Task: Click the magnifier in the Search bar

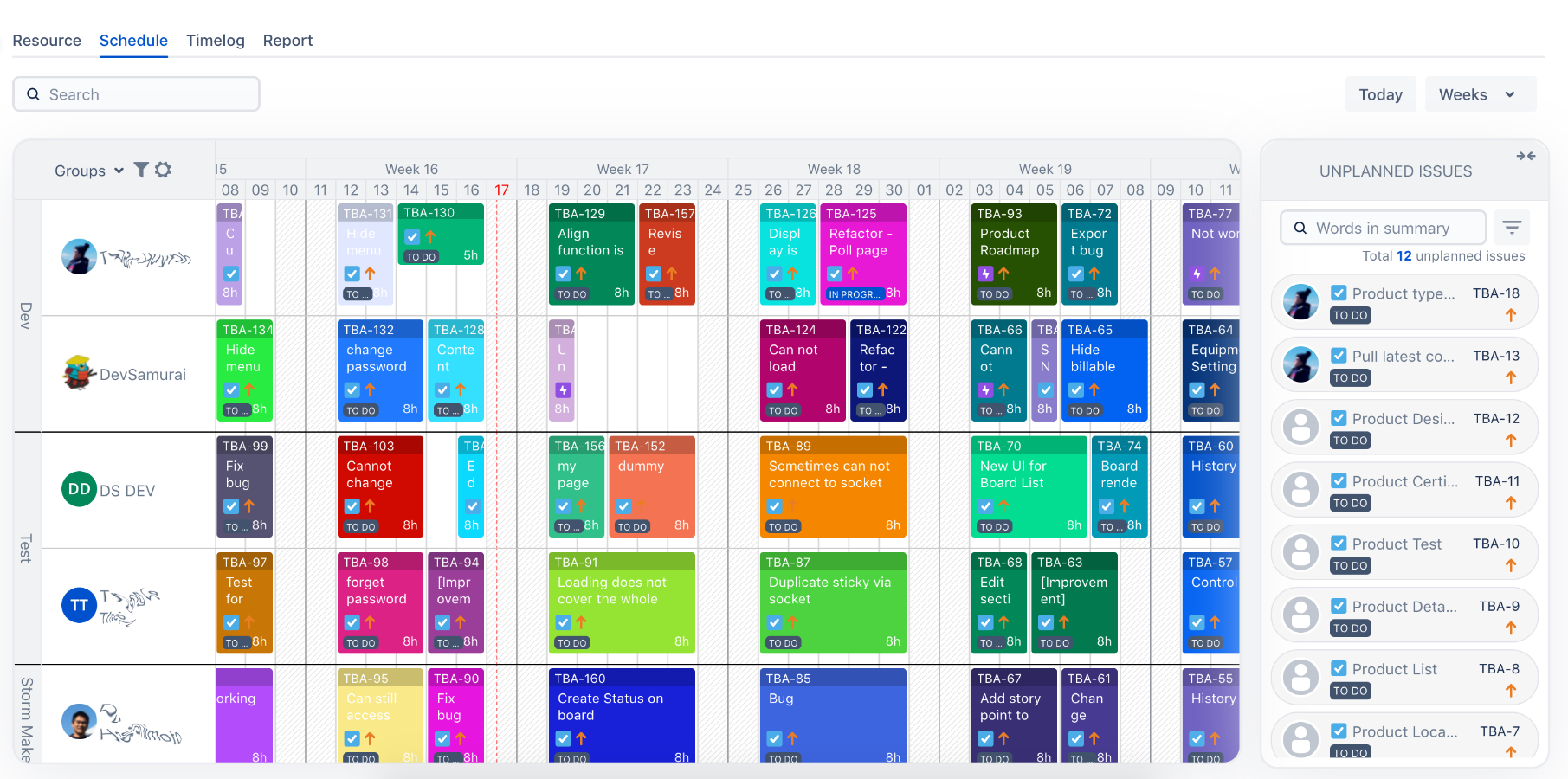Action: click(x=34, y=93)
